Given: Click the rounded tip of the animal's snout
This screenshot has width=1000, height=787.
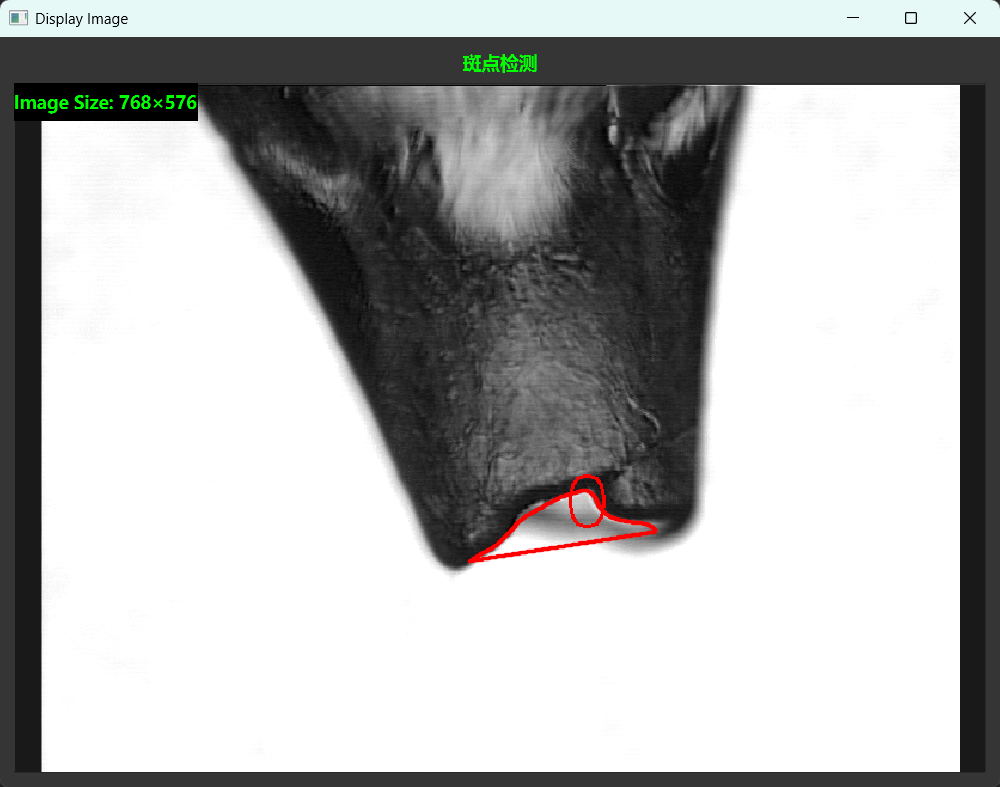Looking at the screenshot, I should point(452,556).
